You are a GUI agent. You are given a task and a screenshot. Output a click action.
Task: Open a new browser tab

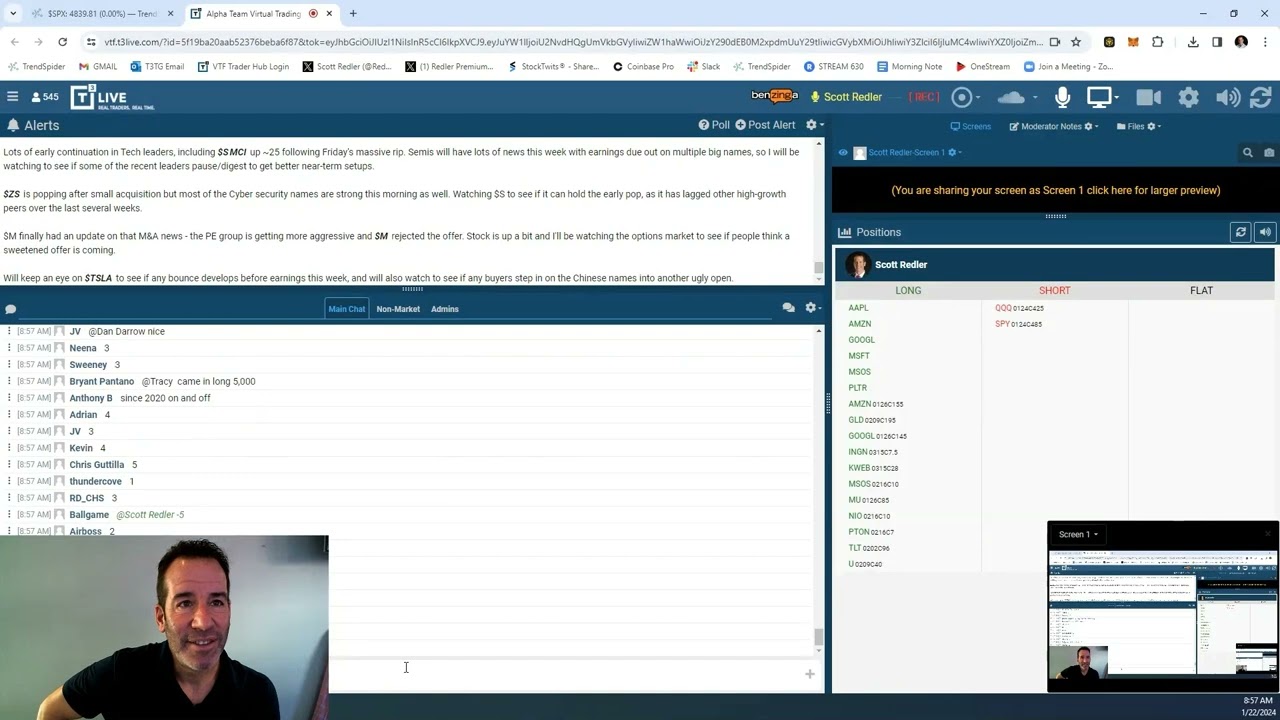click(353, 14)
